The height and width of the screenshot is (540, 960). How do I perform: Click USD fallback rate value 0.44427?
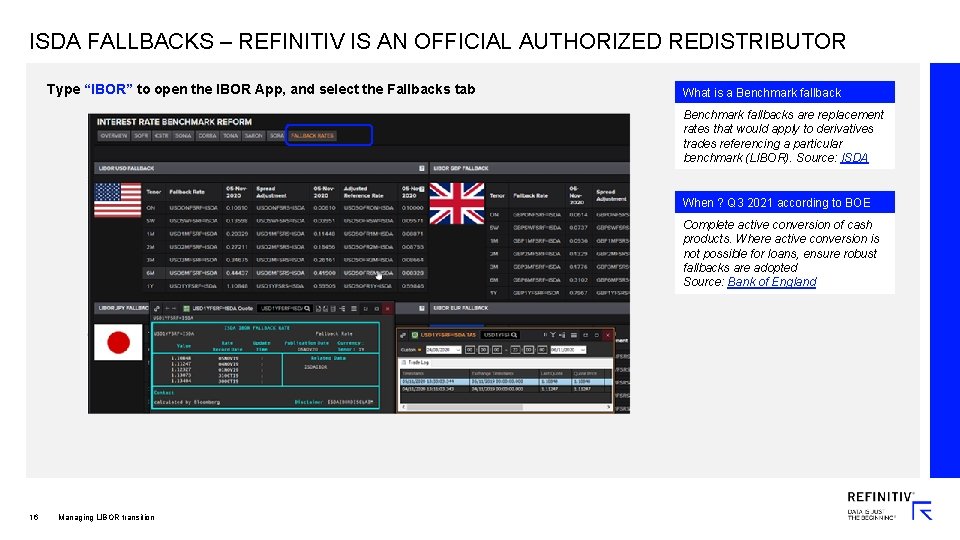pos(236,273)
